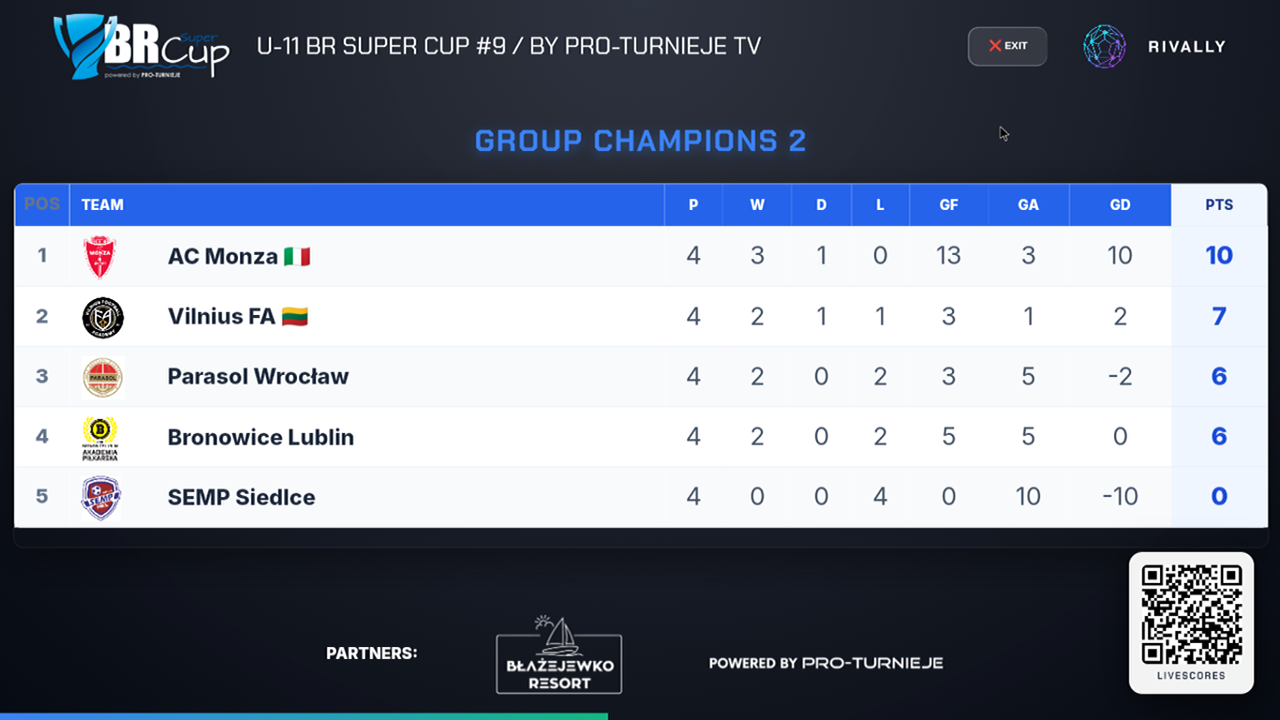Open the Livescores QR code
1280x720 pixels.
point(1191,615)
